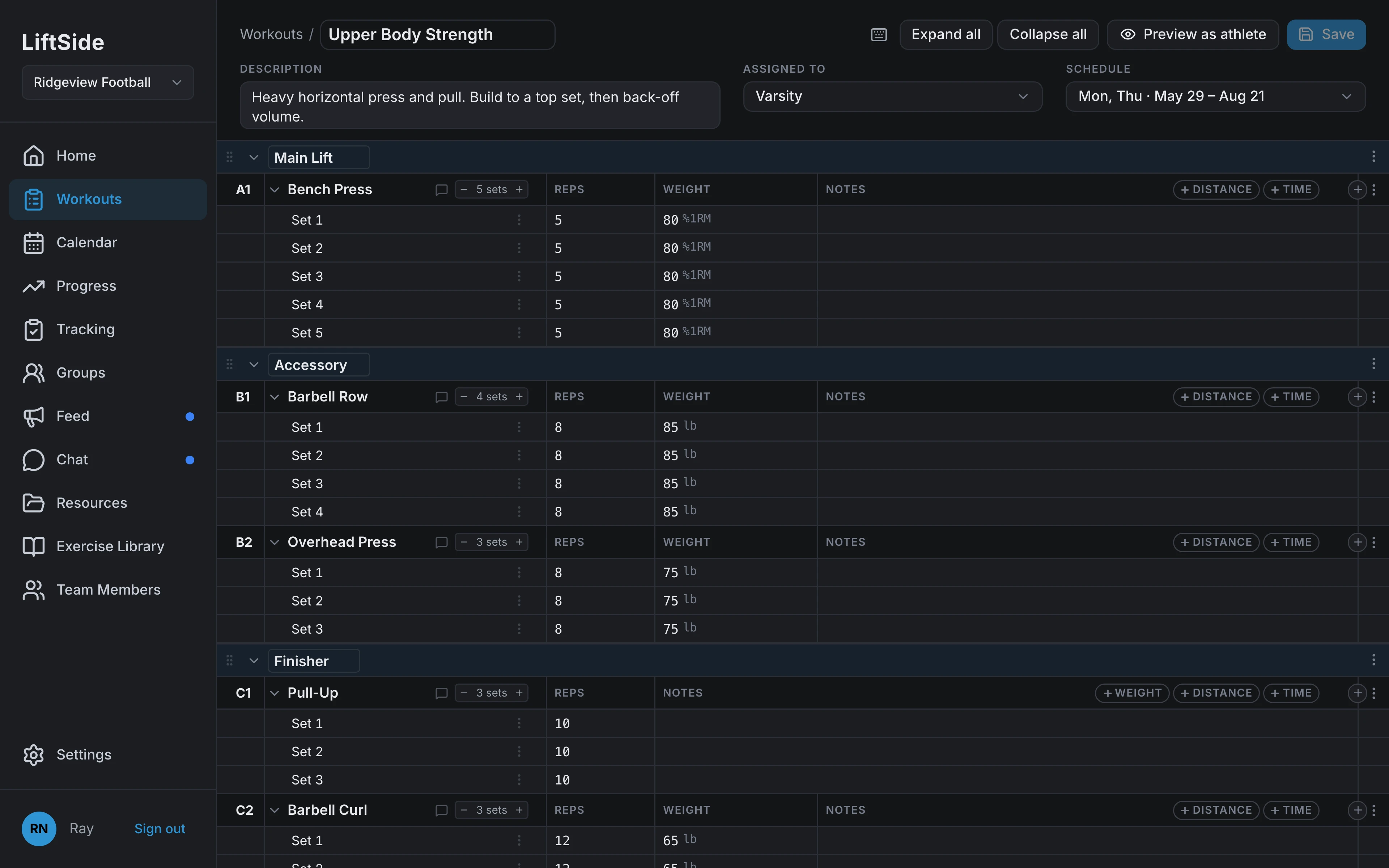Open the Assigned To Varsity dropdown
This screenshot has width=1389, height=868.
(x=892, y=97)
